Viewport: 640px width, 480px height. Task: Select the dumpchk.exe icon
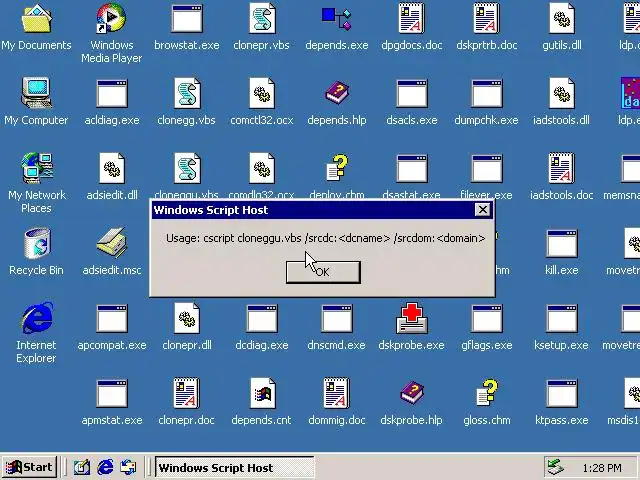(x=487, y=94)
